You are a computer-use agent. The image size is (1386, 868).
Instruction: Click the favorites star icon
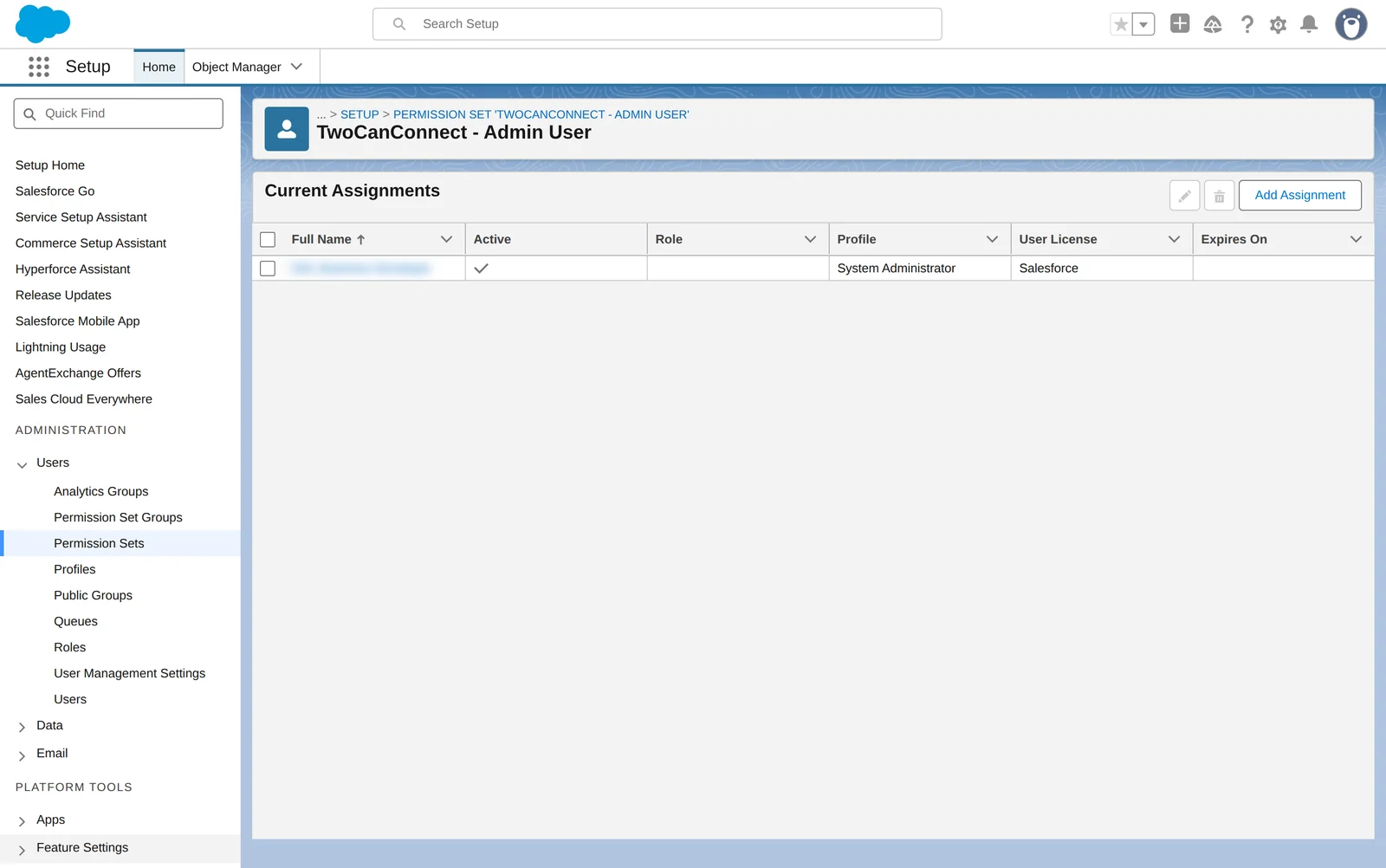(x=1121, y=24)
